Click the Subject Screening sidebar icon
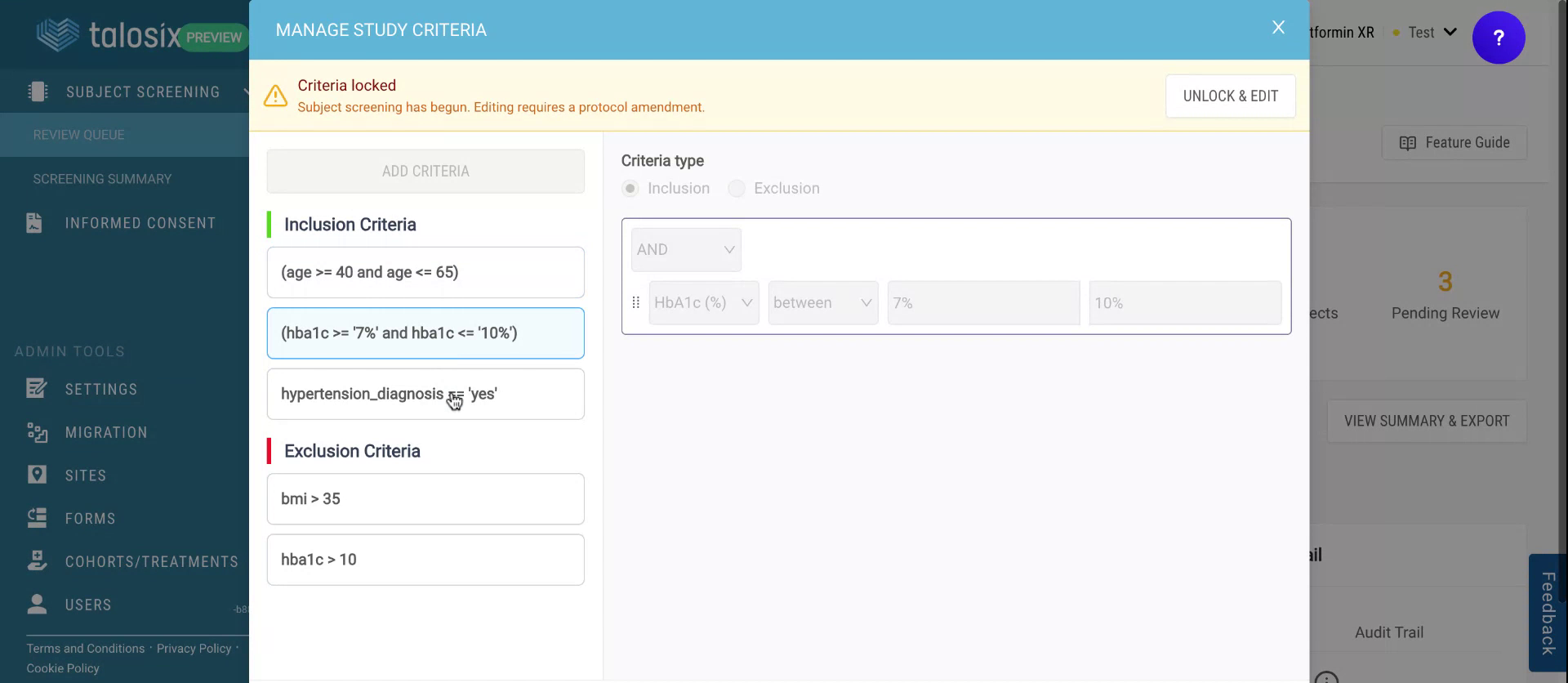The height and width of the screenshot is (683, 1568). (x=38, y=92)
